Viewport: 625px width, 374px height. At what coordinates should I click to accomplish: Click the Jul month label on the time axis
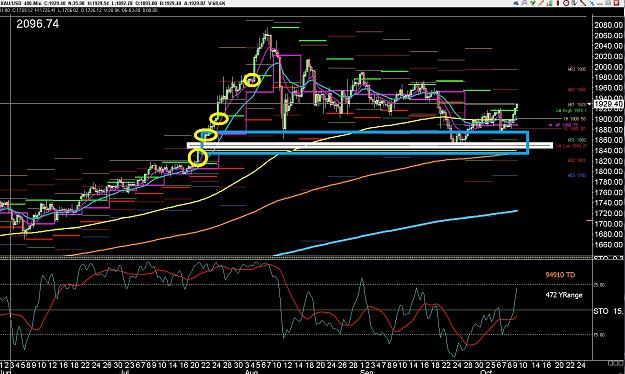tap(125, 372)
